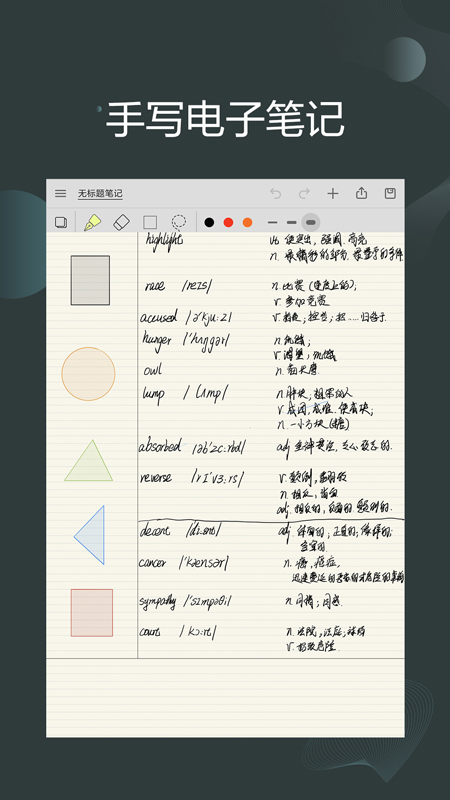Select the eraser tool
This screenshot has height=800, width=450.
tap(121, 222)
